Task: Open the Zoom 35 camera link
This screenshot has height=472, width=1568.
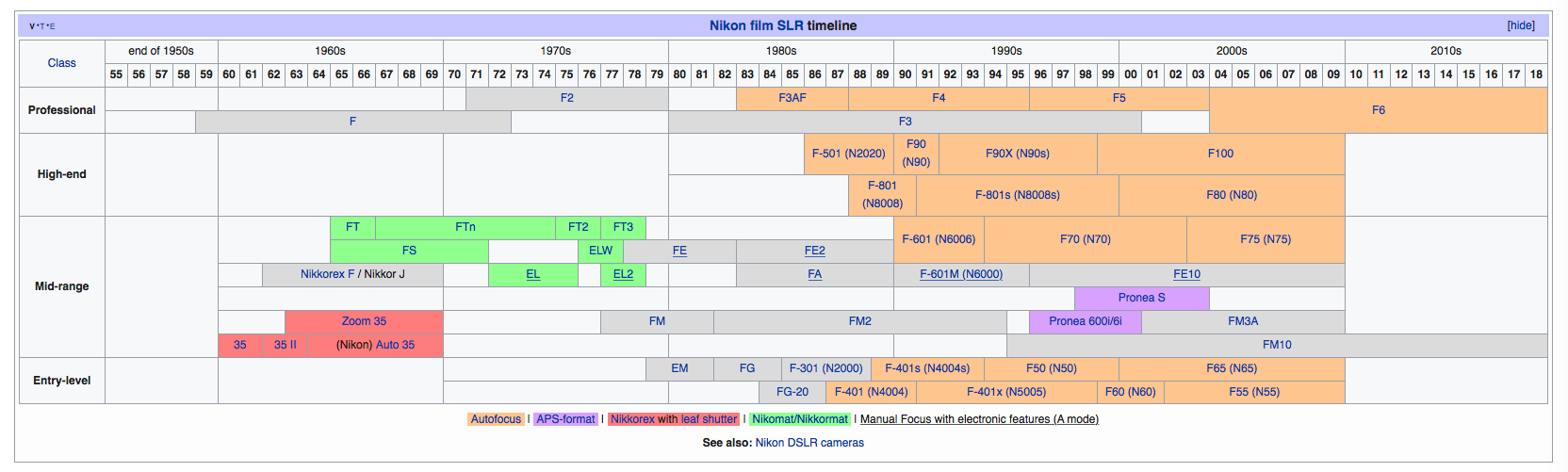Action: [x=364, y=321]
